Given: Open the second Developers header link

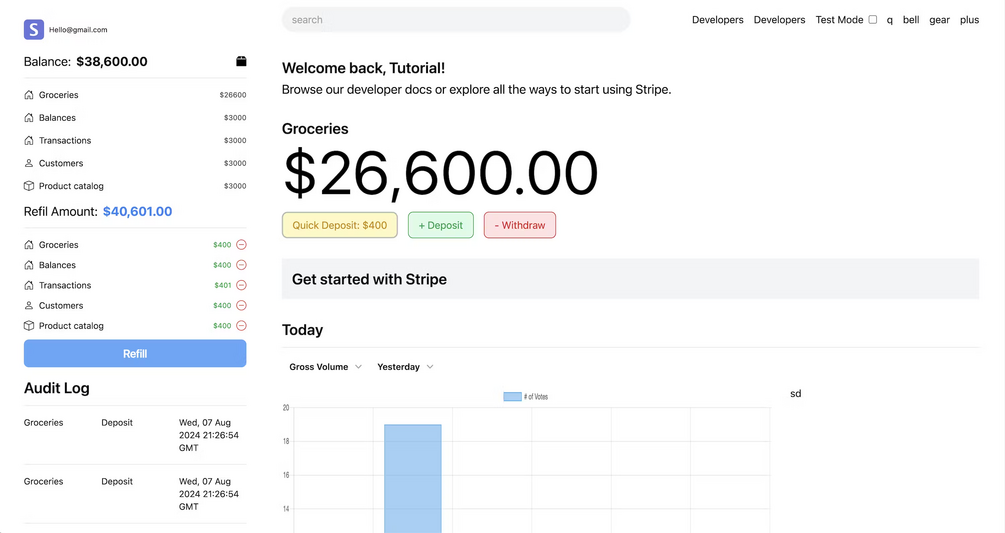Looking at the screenshot, I should pyautogui.click(x=779, y=20).
